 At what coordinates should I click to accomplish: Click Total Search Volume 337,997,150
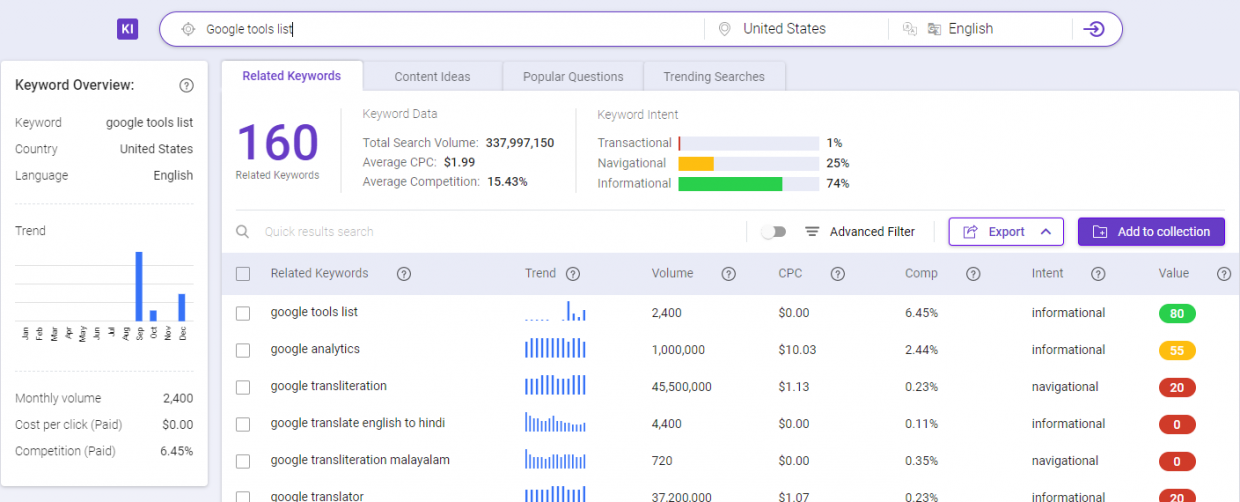point(520,143)
